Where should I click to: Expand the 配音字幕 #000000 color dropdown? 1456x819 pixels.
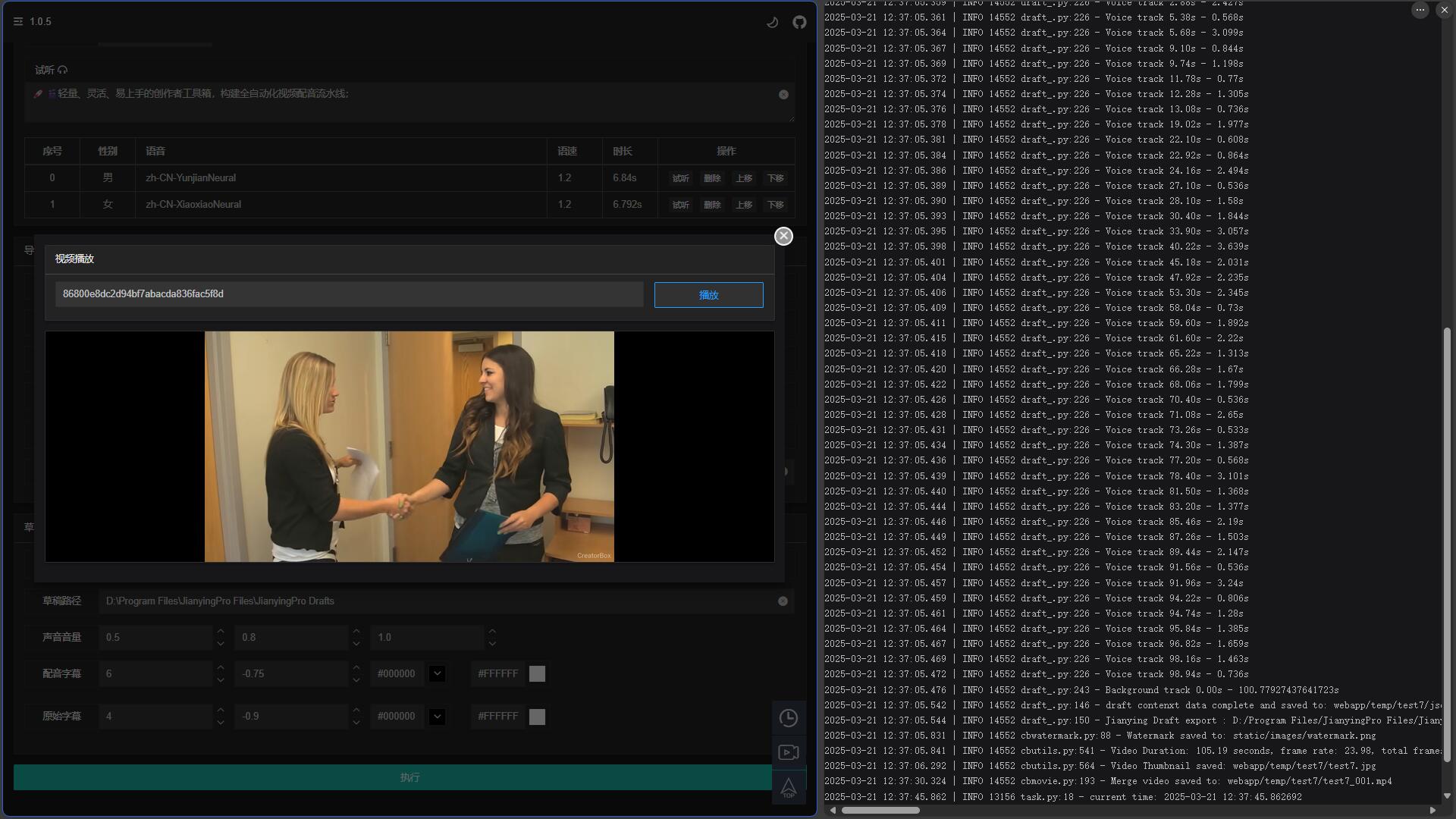[437, 673]
